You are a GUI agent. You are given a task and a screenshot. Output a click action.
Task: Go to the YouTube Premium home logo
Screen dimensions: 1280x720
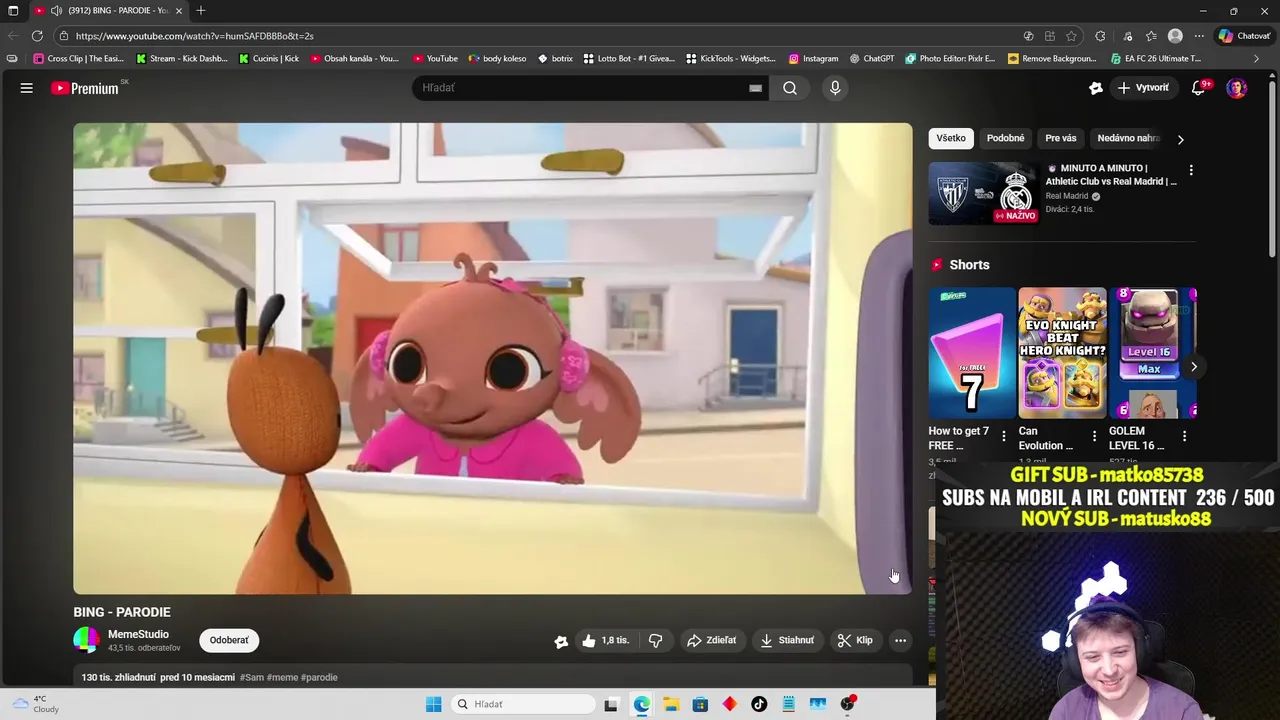click(86, 88)
